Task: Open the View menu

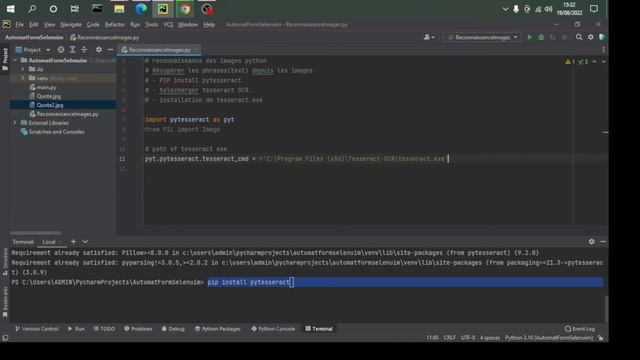Action: (49, 24)
